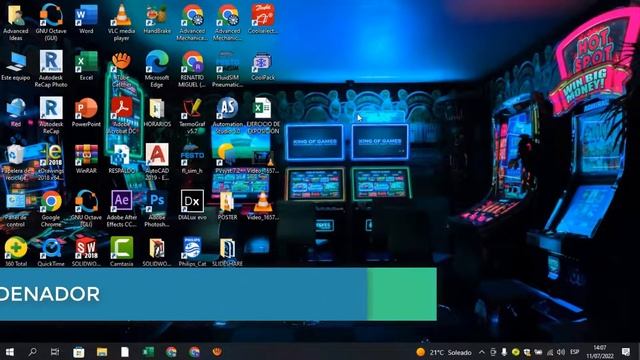Open the HORARIOS folder
The height and width of the screenshot is (360, 640).
pyautogui.click(x=157, y=112)
